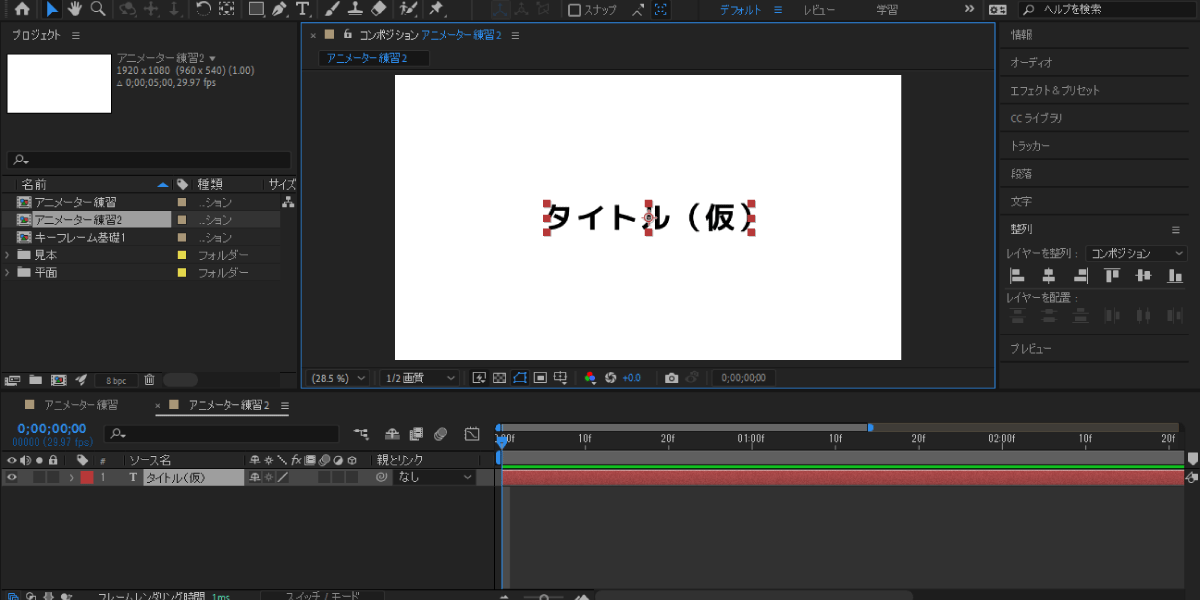Select the Hand tool
Image resolution: width=1200 pixels, height=600 pixels.
coord(75,9)
